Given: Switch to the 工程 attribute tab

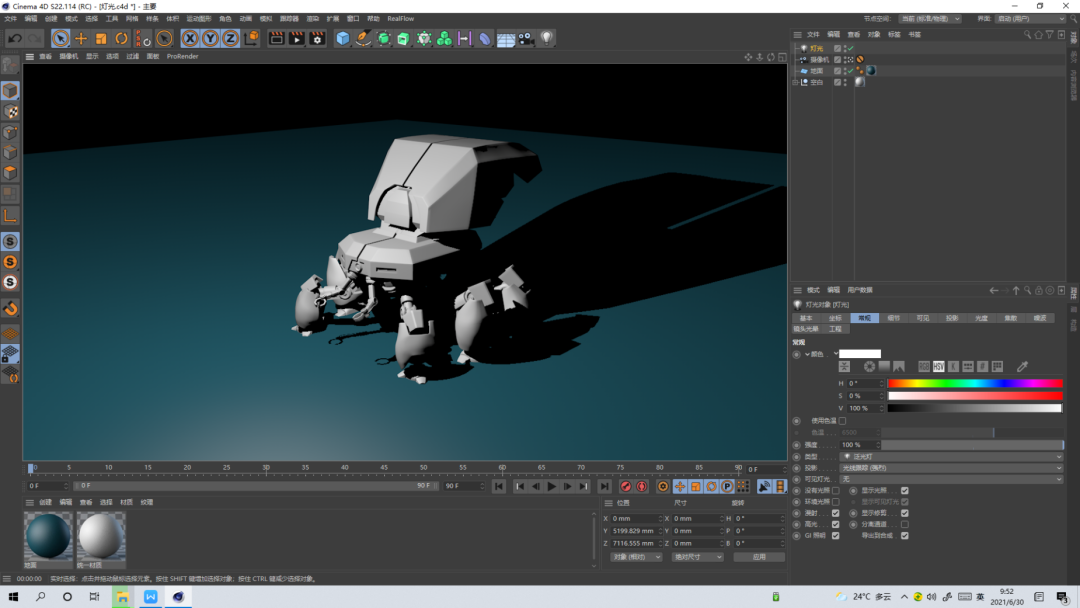Looking at the screenshot, I should click(x=835, y=329).
